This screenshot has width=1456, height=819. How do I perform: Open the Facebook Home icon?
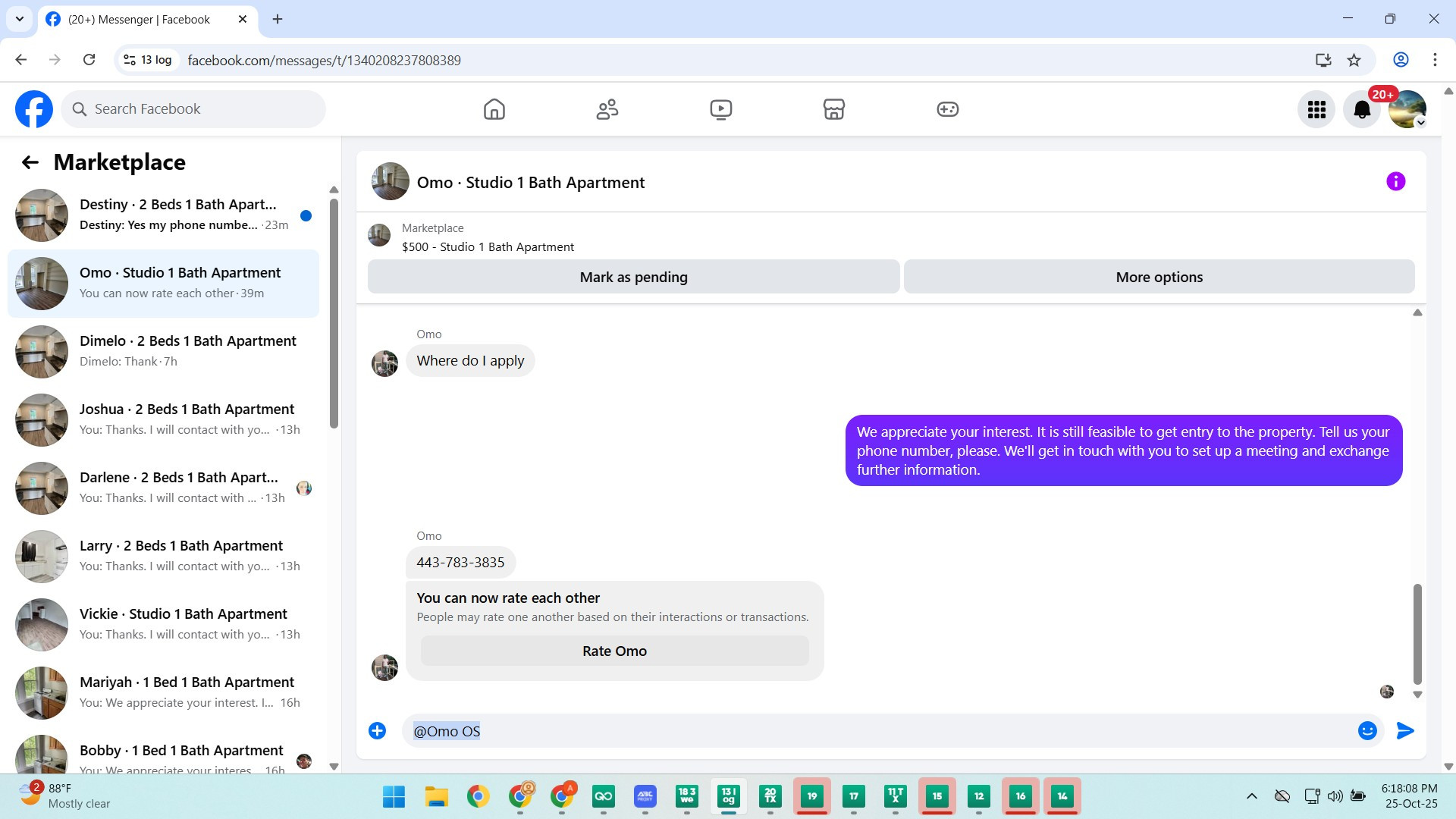click(x=494, y=109)
